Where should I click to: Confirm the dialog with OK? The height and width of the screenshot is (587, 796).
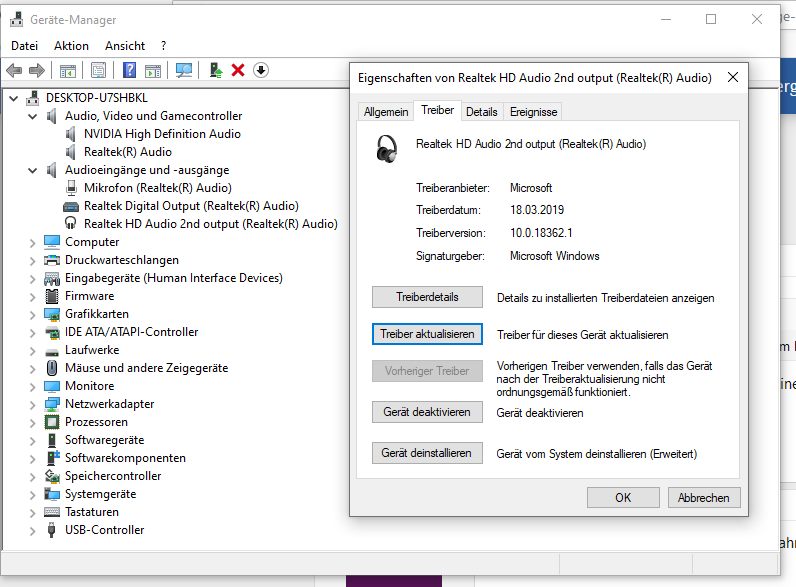pyautogui.click(x=623, y=498)
